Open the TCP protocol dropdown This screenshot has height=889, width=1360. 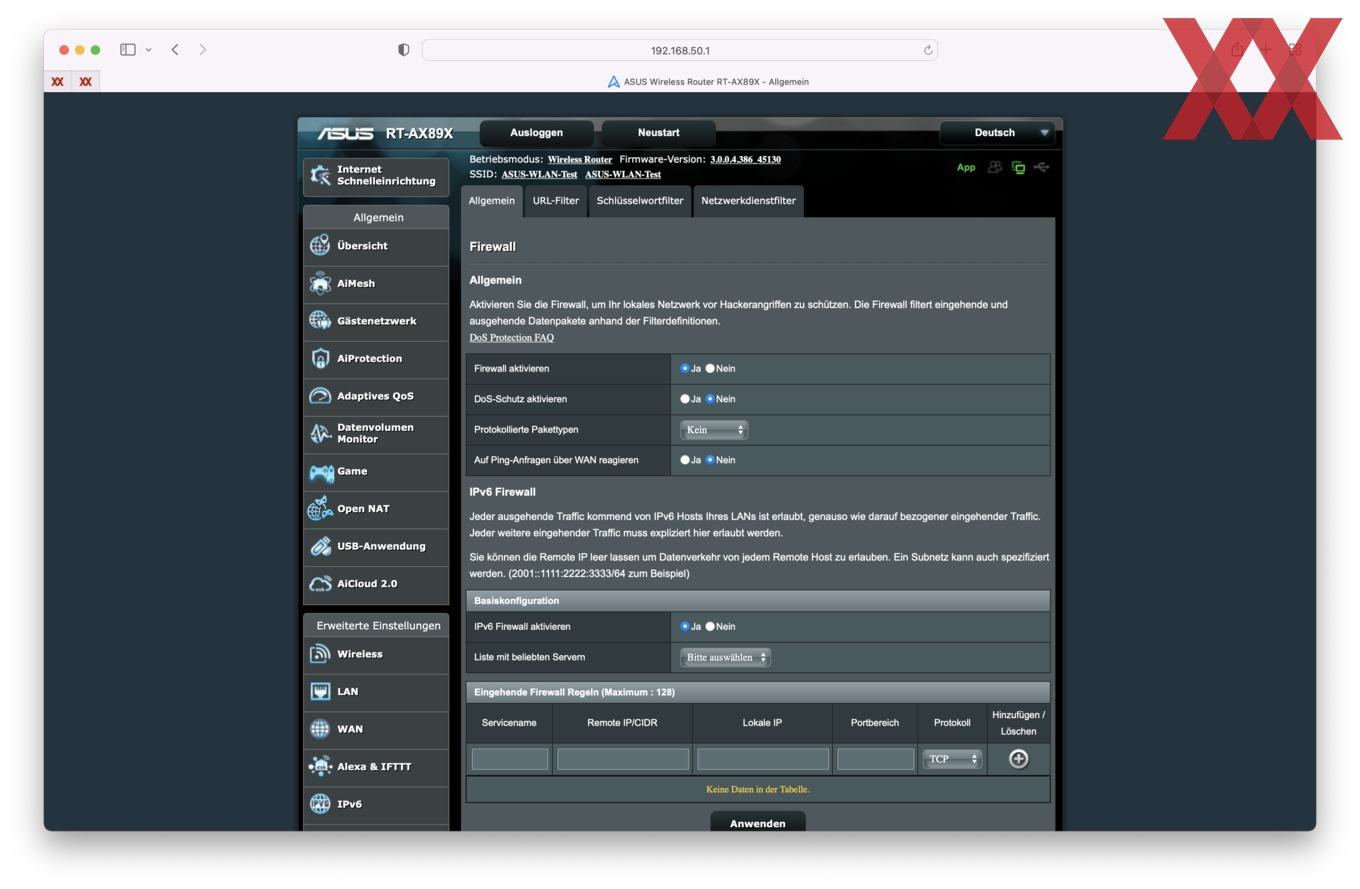click(x=952, y=759)
